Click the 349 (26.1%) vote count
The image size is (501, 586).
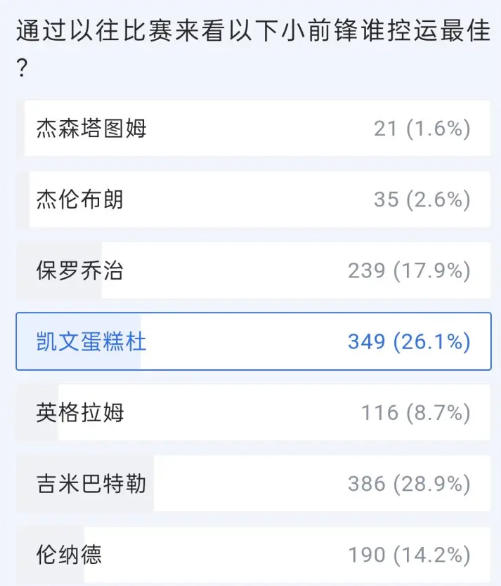(409, 342)
